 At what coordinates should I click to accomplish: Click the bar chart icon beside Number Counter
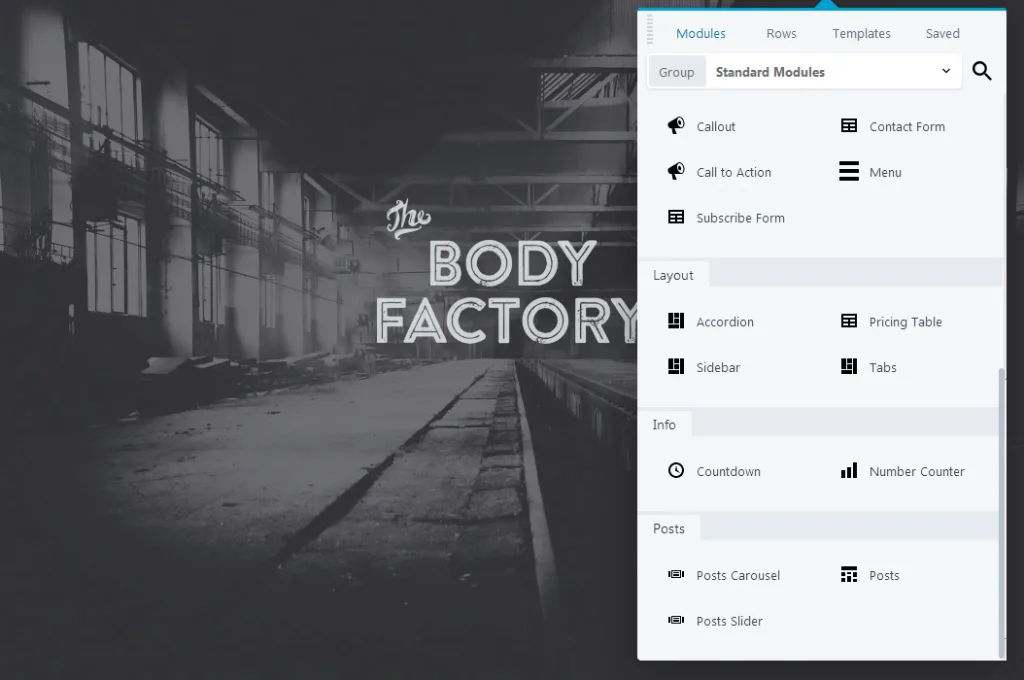pos(849,470)
